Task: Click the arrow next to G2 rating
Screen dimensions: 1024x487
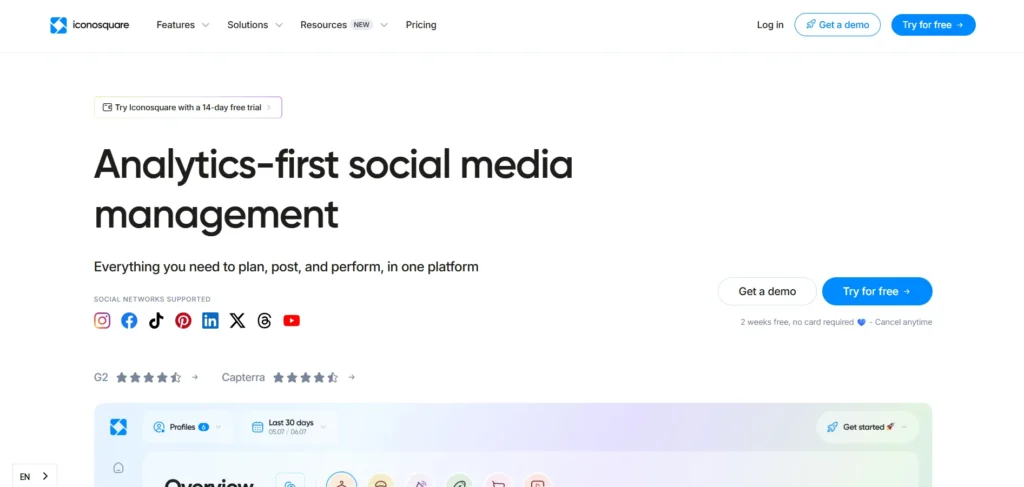Action: [x=195, y=377]
